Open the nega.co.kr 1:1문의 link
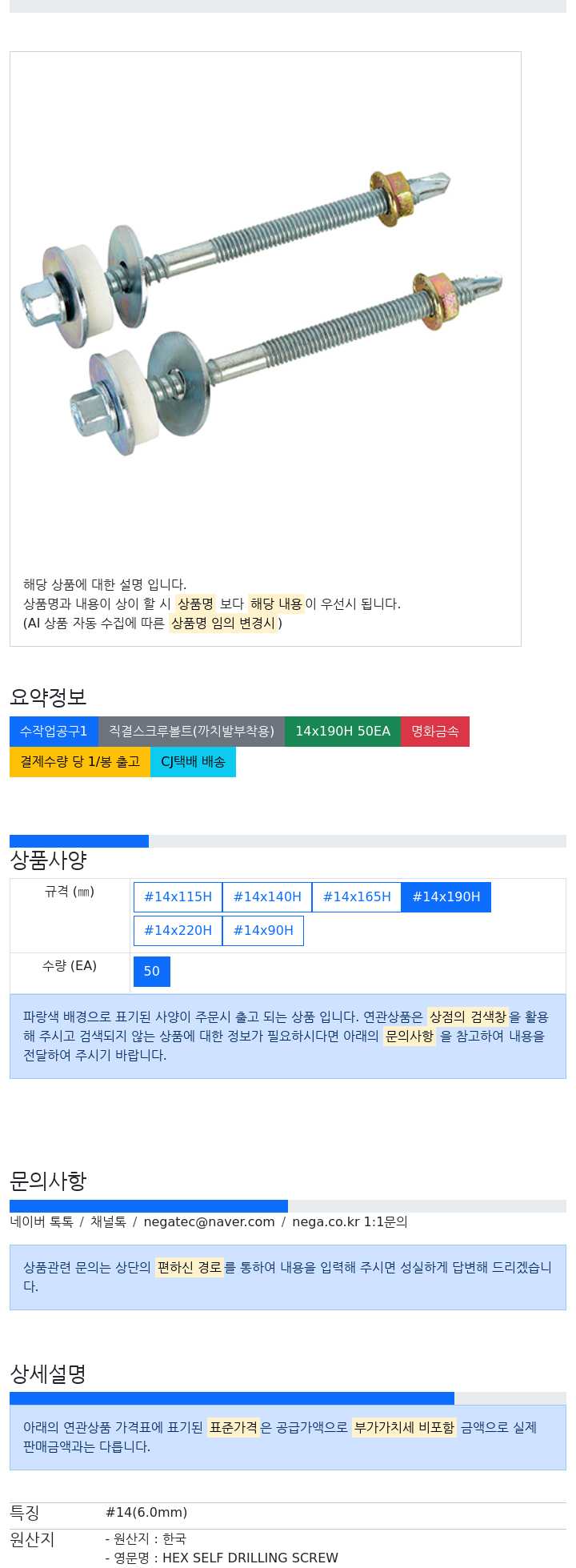The image size is (576, 1568). 350,1222
